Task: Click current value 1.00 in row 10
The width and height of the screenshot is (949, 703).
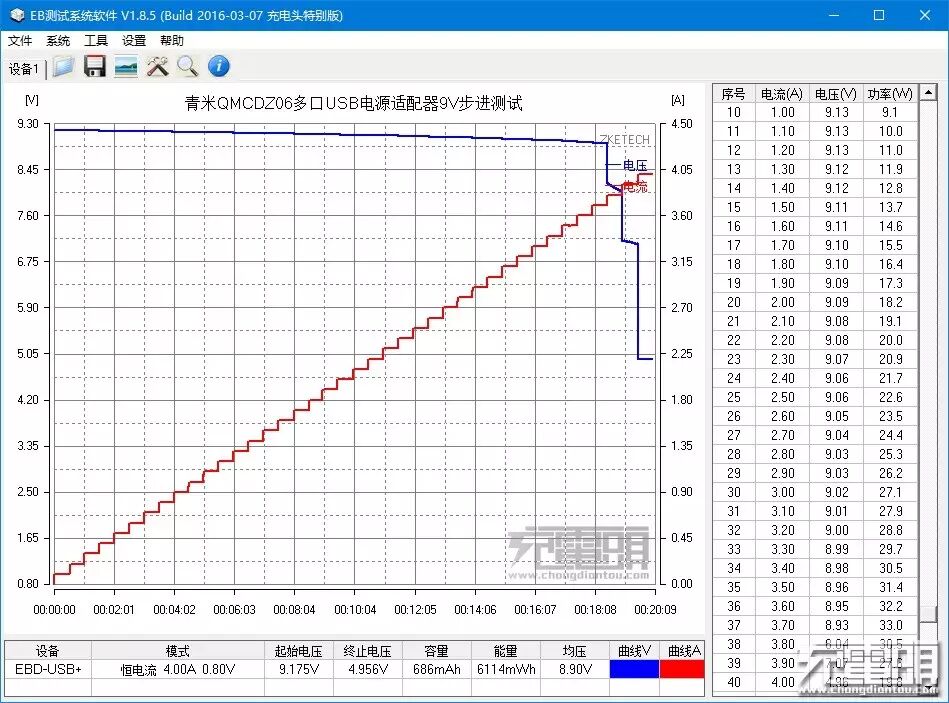Action: 783,112
